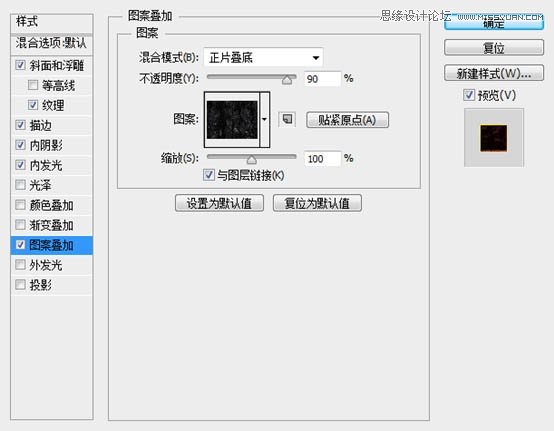This screenshot has width=554, height=431.
Task: Open the 等高线 sub-style settings
Action: [58, 85]
